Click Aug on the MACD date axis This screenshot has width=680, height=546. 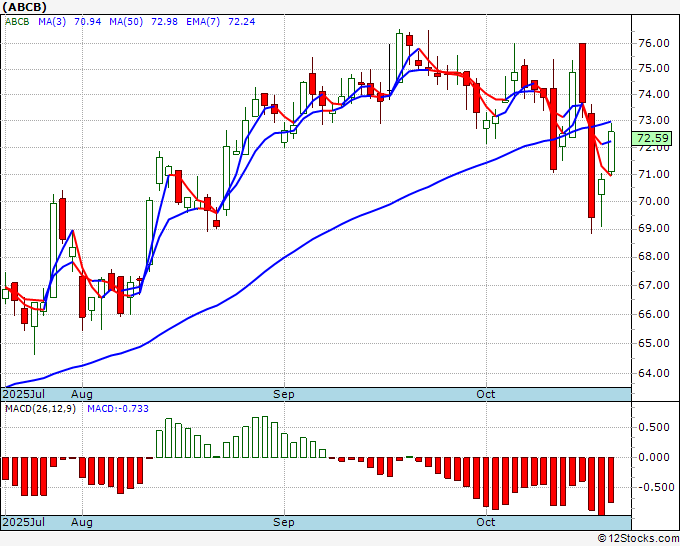82,522
